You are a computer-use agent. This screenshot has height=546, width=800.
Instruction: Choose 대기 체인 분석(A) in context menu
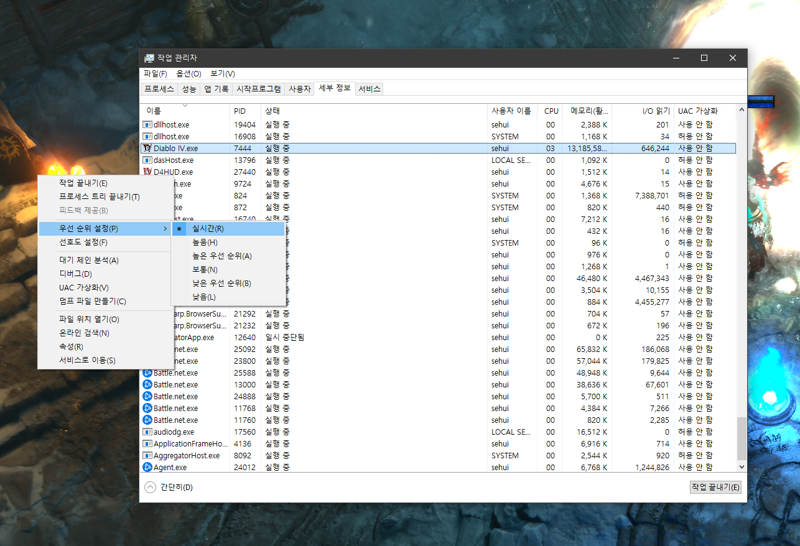(x=105, y=260)
